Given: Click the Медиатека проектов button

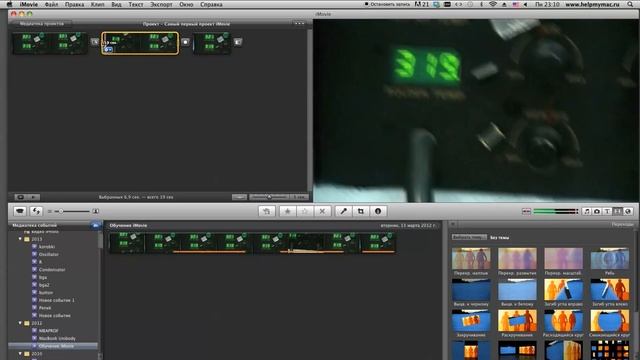Looking at the screenshot, I should click(x=42, y=24).
